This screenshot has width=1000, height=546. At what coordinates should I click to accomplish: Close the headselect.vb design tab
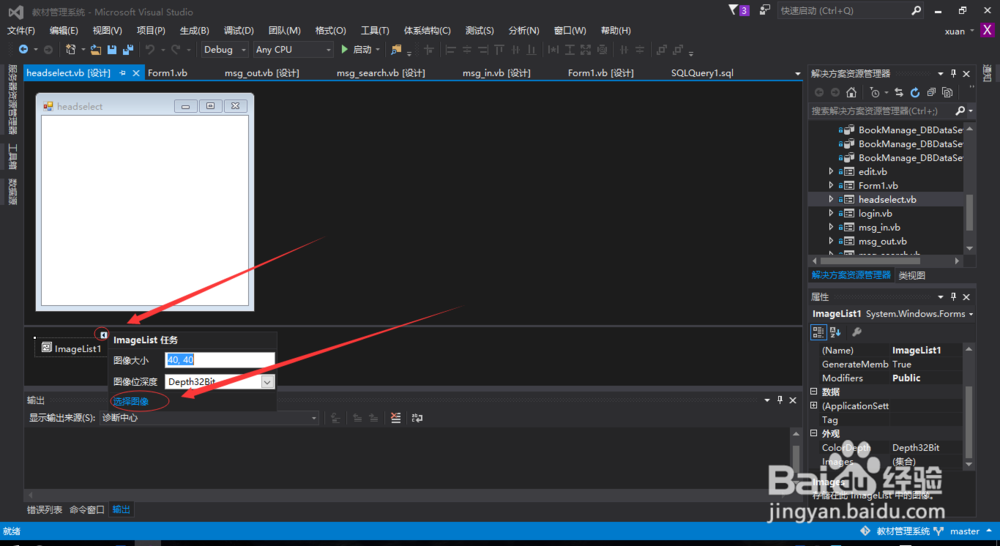point(136,73)
